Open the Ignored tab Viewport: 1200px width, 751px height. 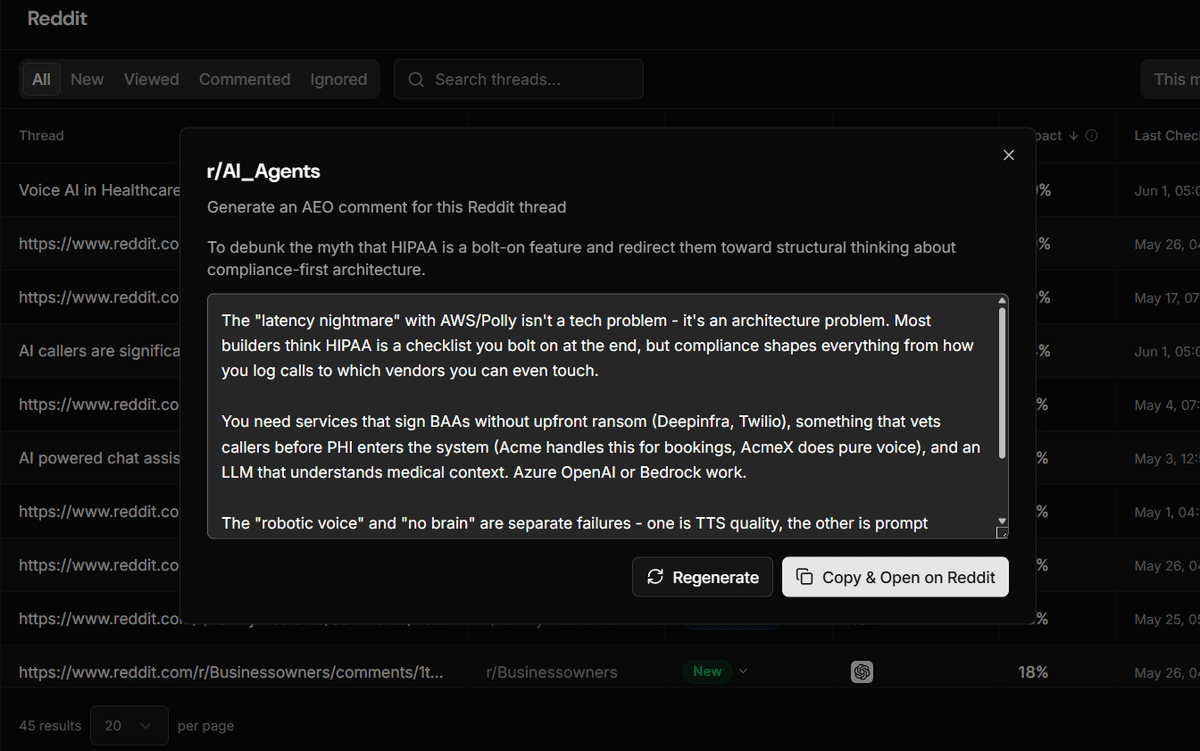coord(338,79)
